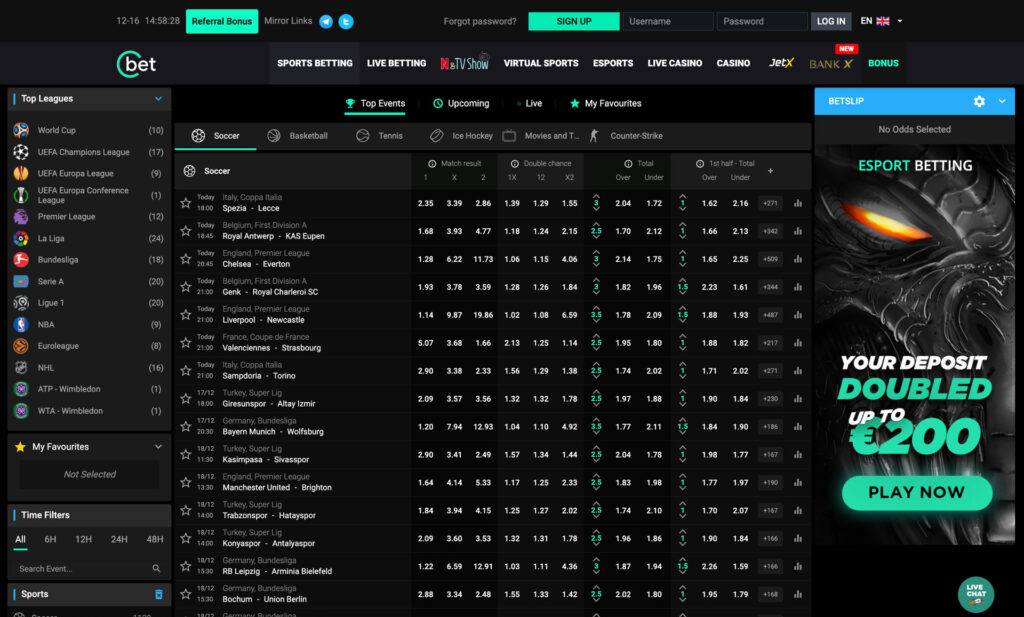The width and height of the screenshot is (1024, 617).
Task: Open statistics icon for Bayern Munich - Wolfsburg
Action: coord(797,426)
